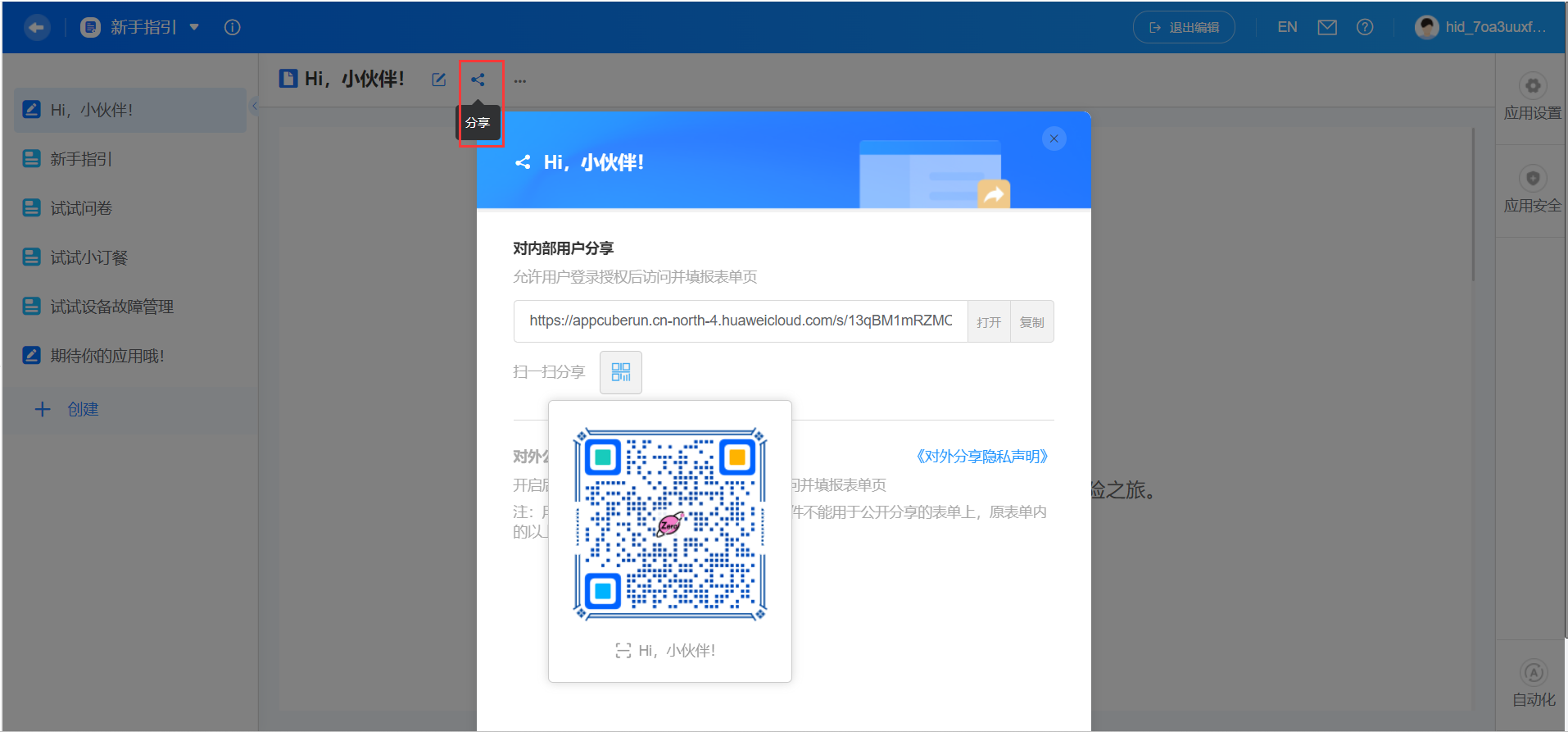The width and height of the screenshot is (1568, 732).
Task: Click the 创建 button in sidebar
Action: [66, 409]
